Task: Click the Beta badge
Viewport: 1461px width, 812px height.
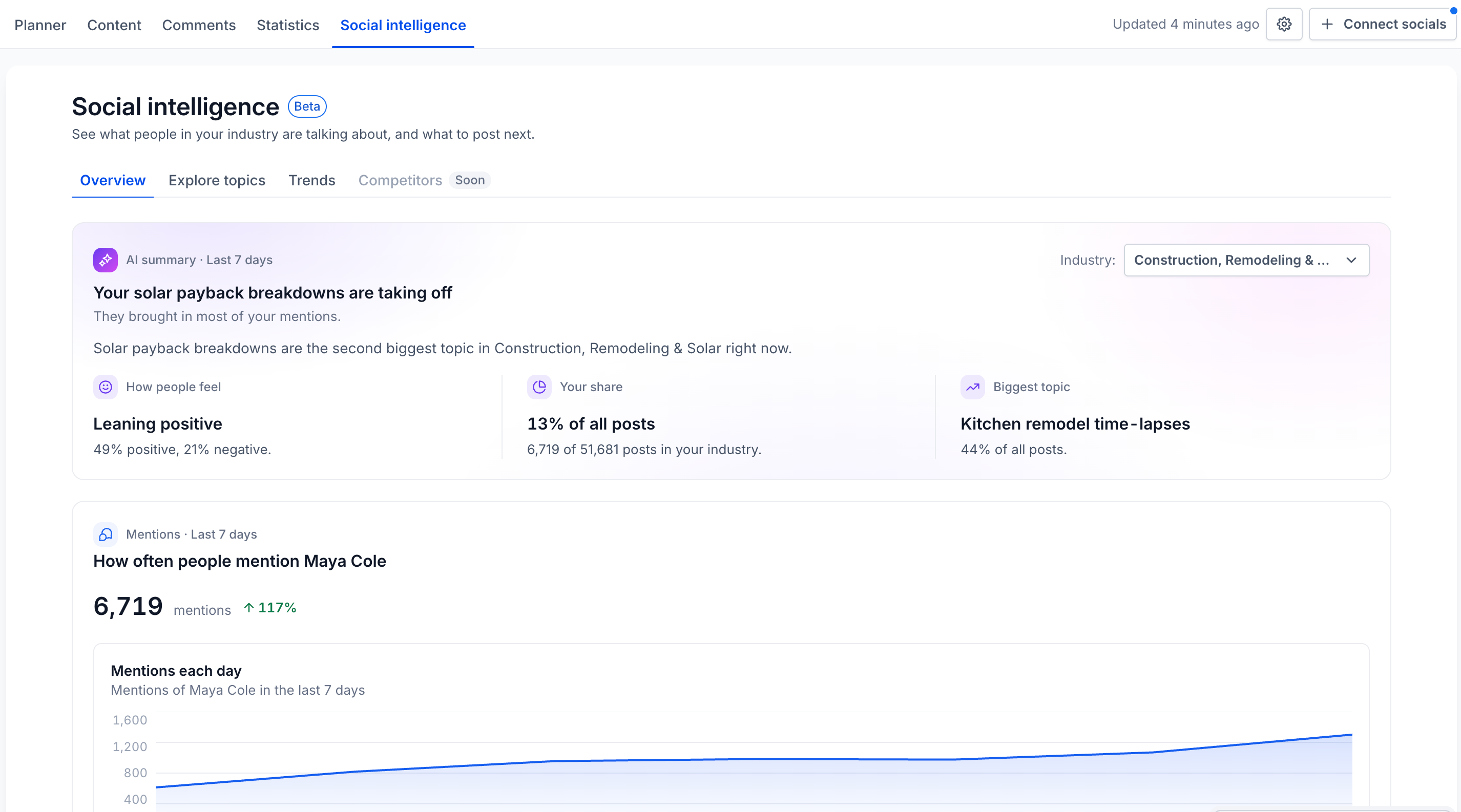Action: tap(307, 106)
